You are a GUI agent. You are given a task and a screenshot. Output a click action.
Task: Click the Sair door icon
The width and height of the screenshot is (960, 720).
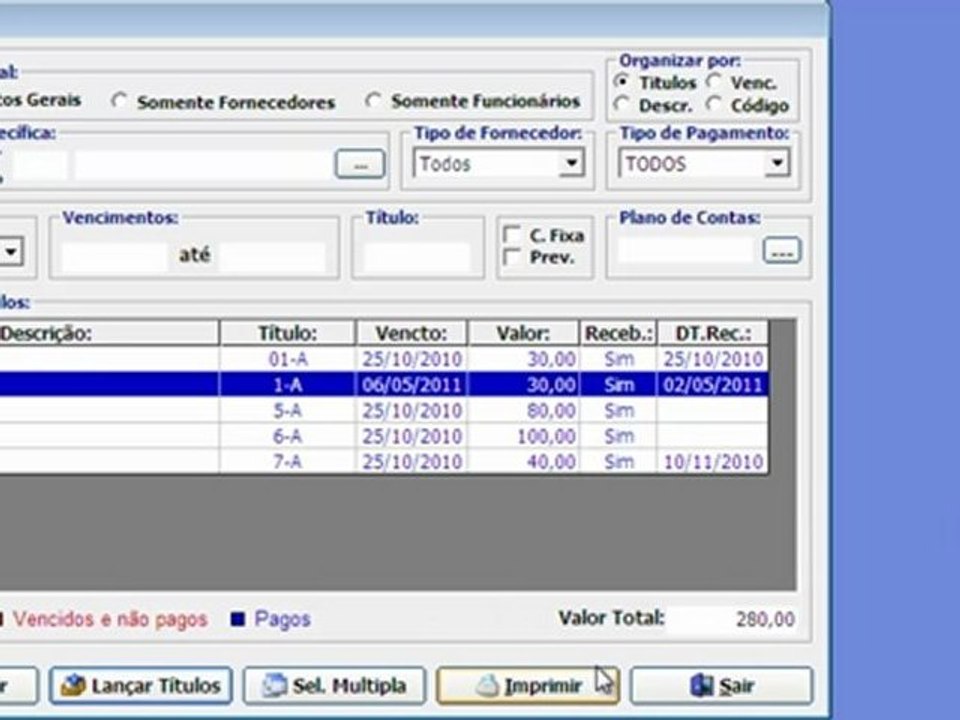point(701,686)
